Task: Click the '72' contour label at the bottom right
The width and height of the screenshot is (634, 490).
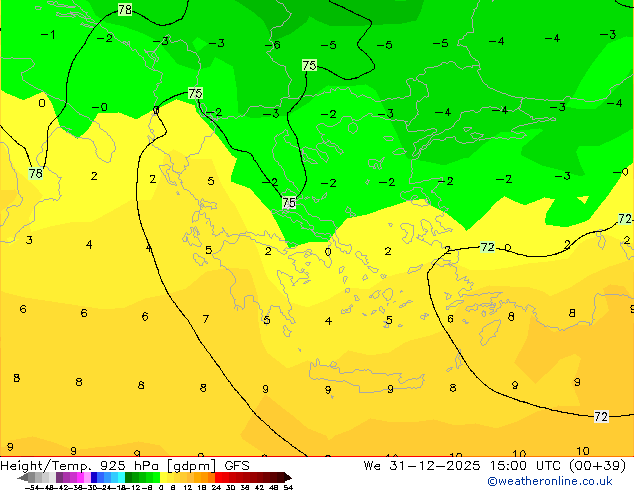Action: (x=601, y=416)
